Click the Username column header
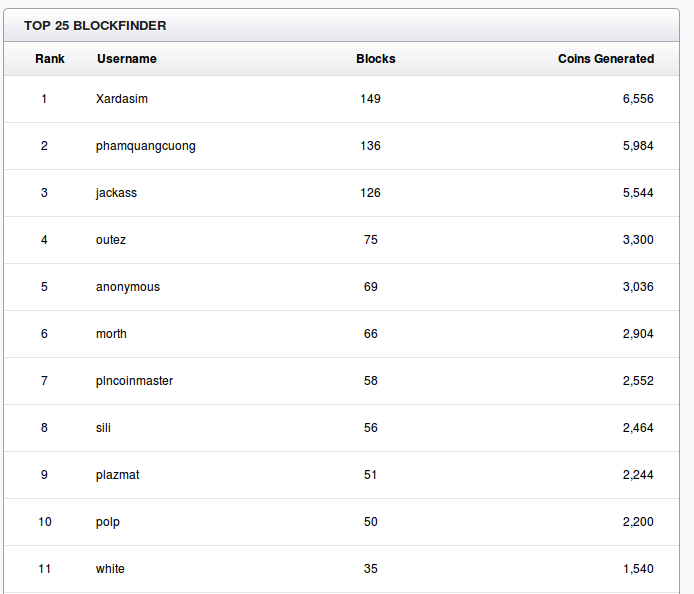694x594 pixels. [x=127, y=59]
